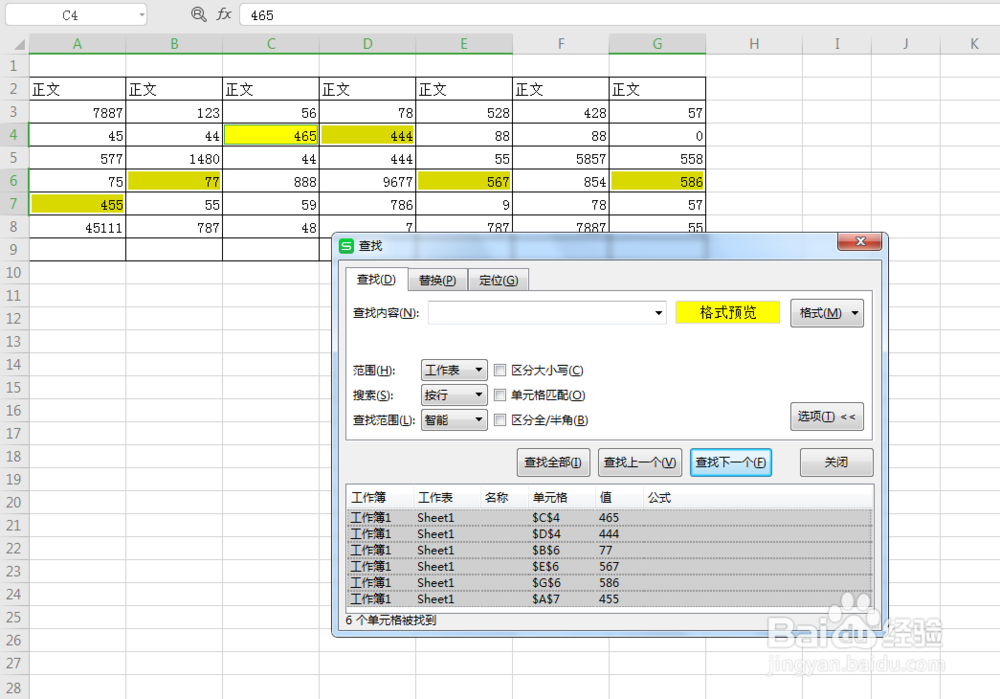This screenshot has width=1000, height=699.
Task: Enable the 区分全/半角(B) checkbox
Action: pyautogui.click(x=500, y=420)
